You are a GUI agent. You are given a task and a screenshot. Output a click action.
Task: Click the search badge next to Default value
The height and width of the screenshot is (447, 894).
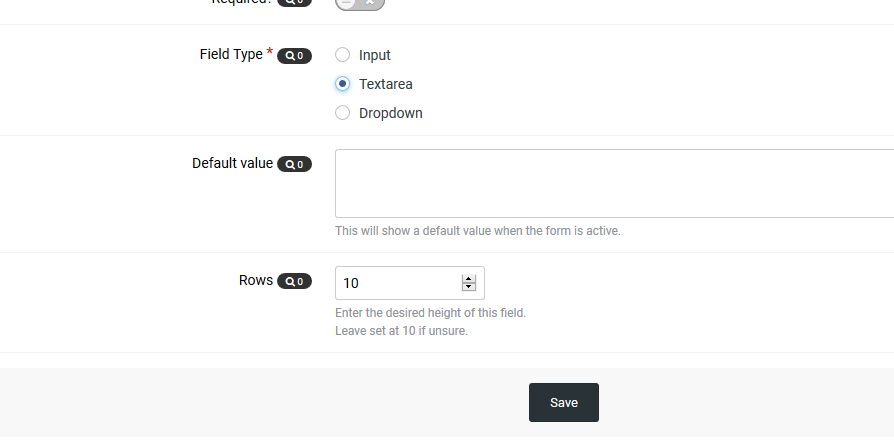click(294, 164)
